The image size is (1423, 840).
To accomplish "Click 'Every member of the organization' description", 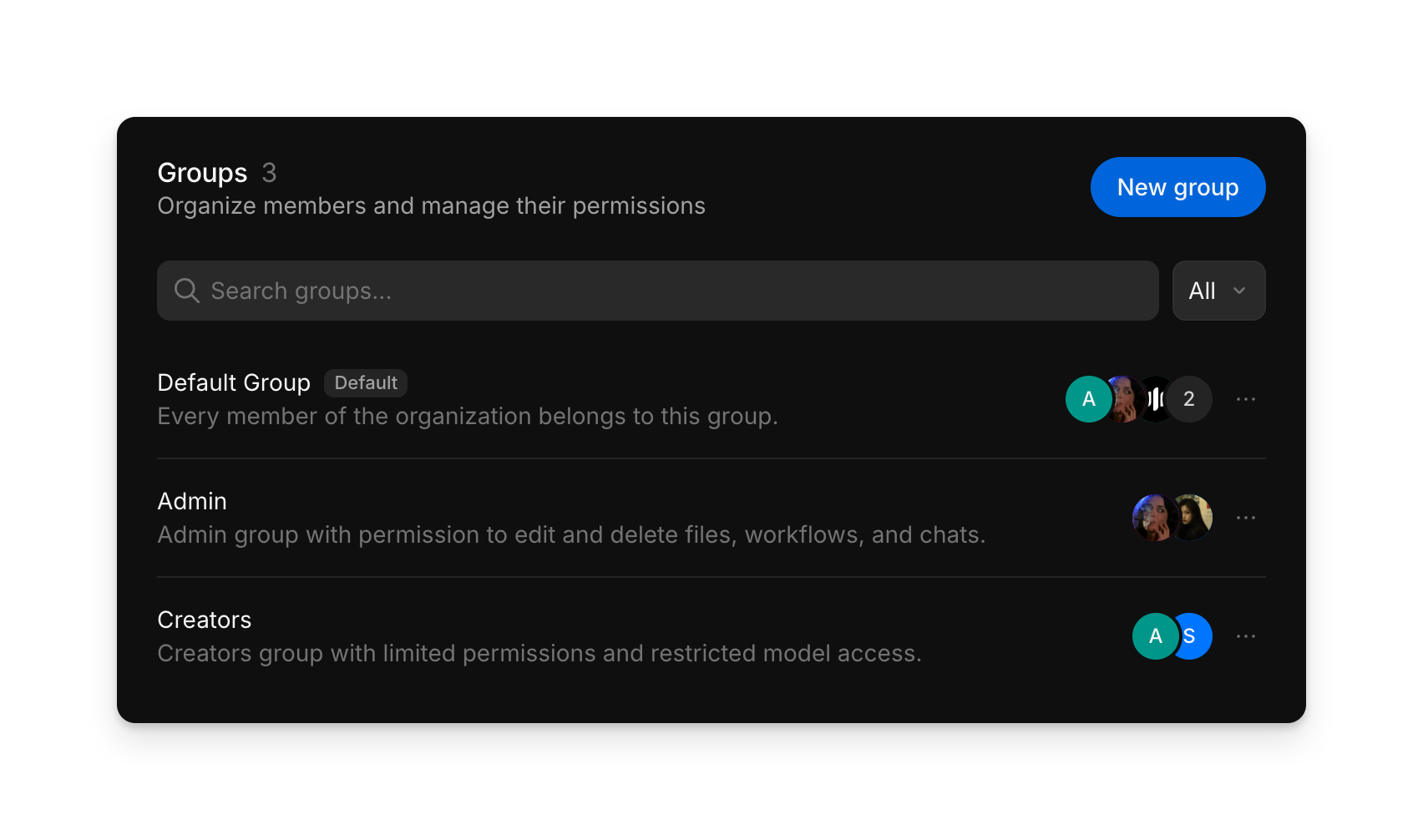I will 468,416.
